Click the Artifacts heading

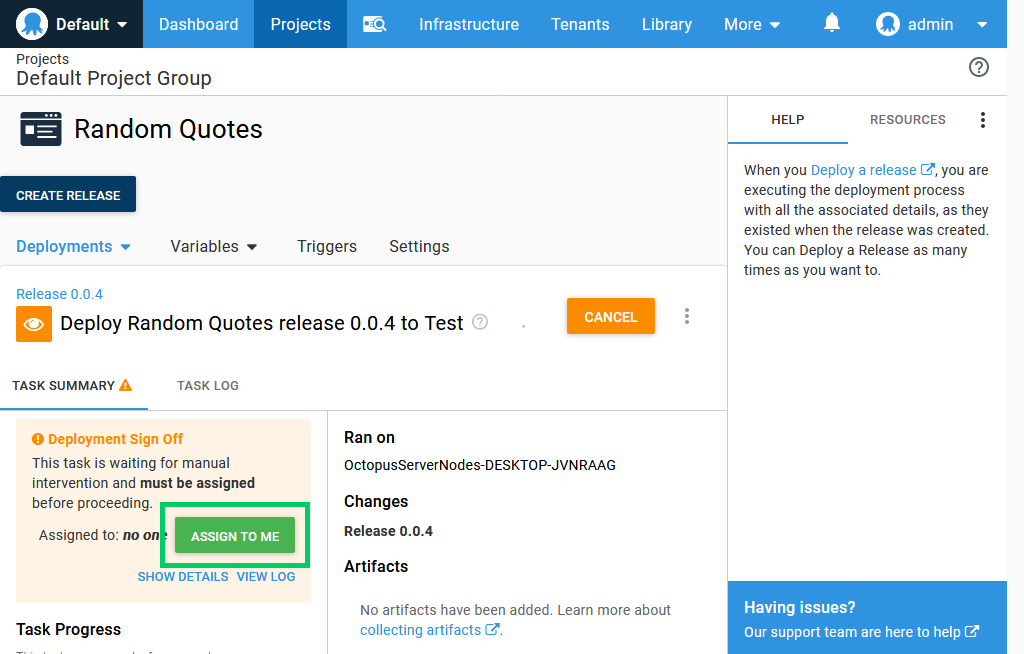pos(376,566)
